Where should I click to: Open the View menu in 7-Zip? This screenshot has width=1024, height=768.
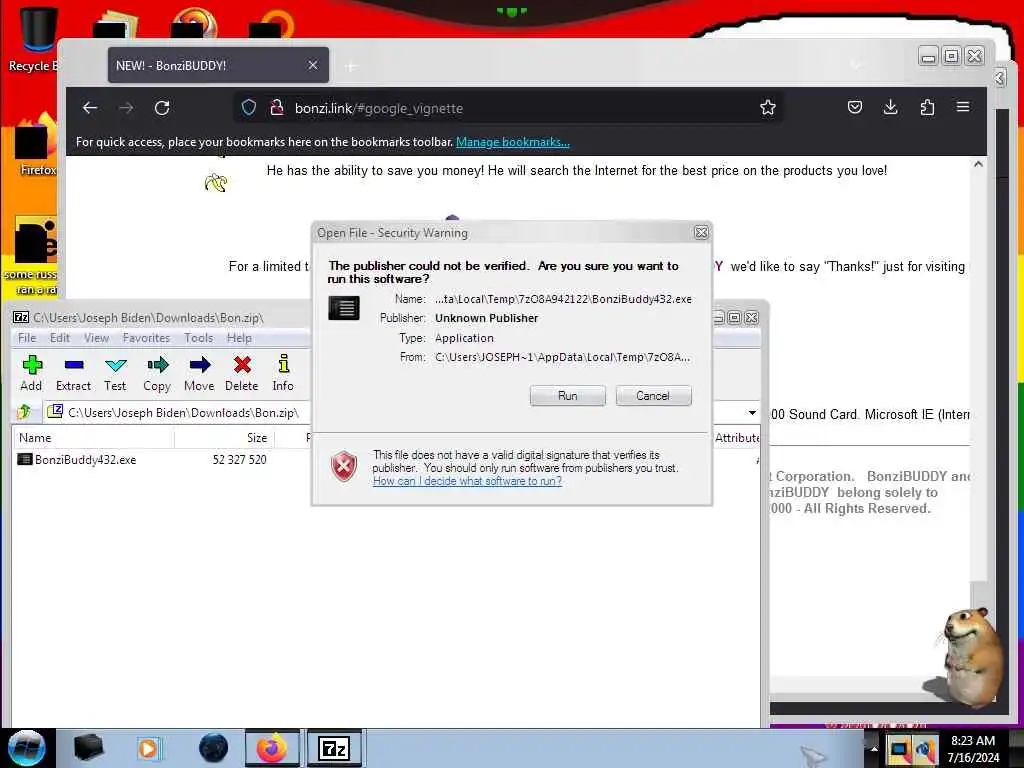click(96, 338)
